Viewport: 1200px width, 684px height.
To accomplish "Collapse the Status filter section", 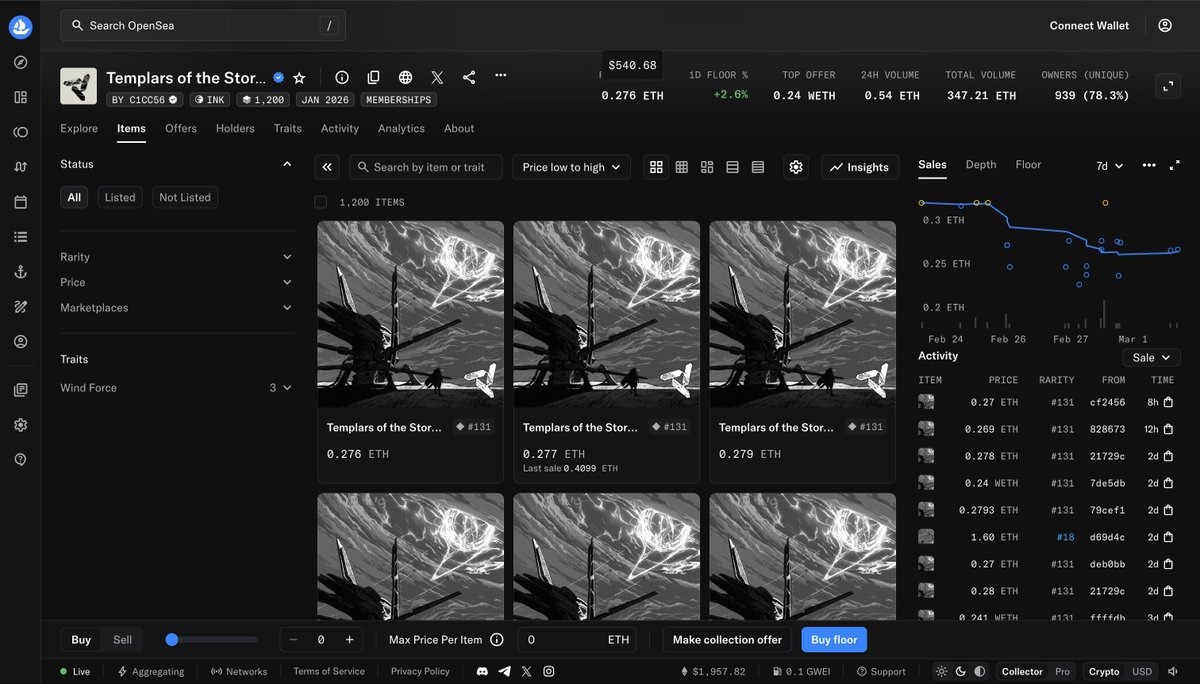I will pos(176,164).
